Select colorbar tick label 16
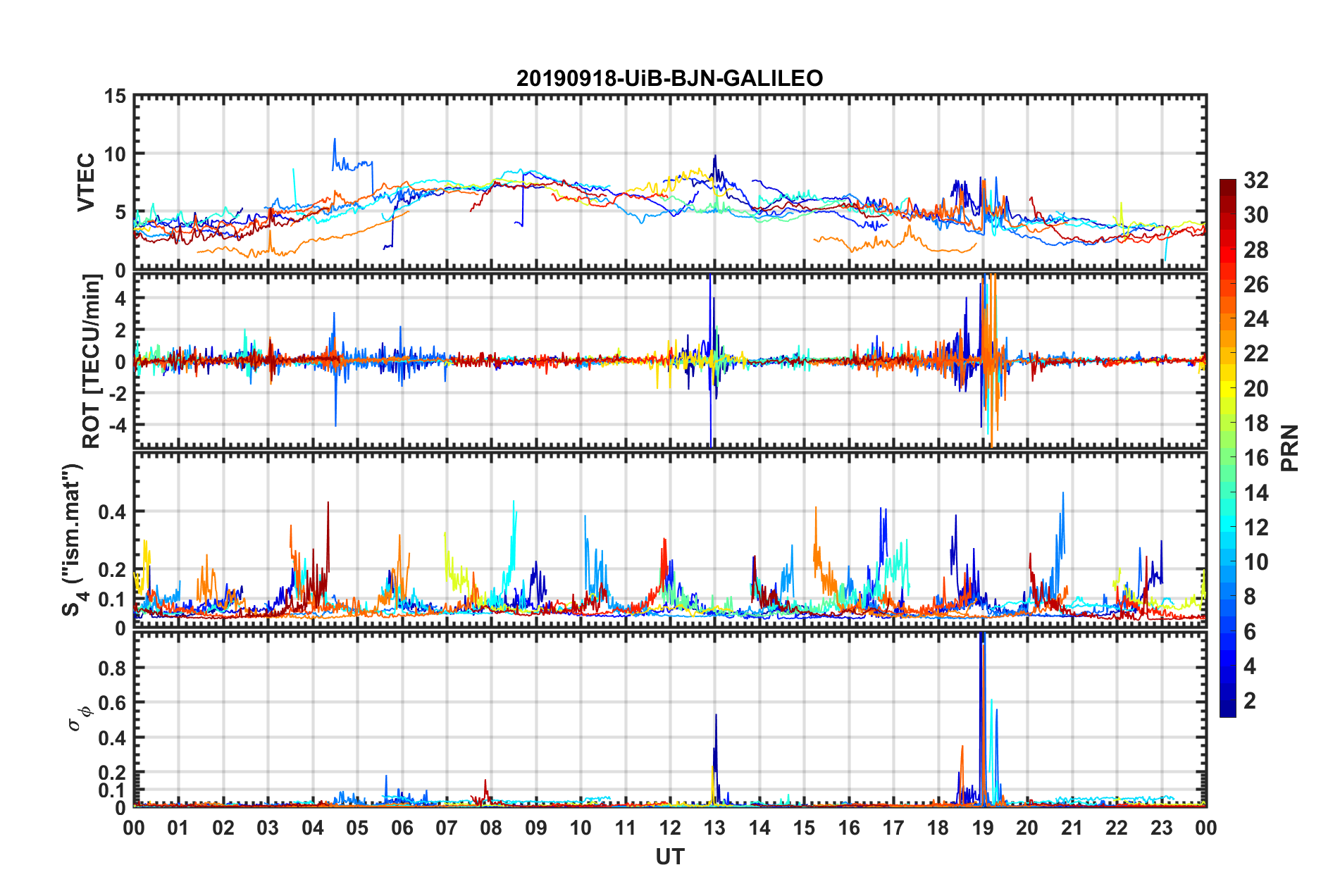Viewport: 1340px width, 896px height. coord(1255,458)
